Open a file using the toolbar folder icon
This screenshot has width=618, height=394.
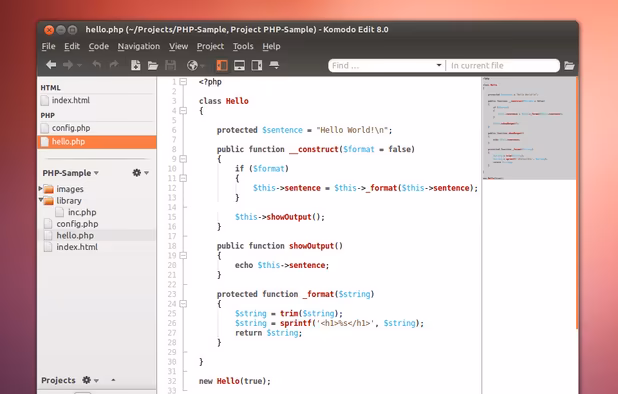pyautogui.click(x=153, y=65)
